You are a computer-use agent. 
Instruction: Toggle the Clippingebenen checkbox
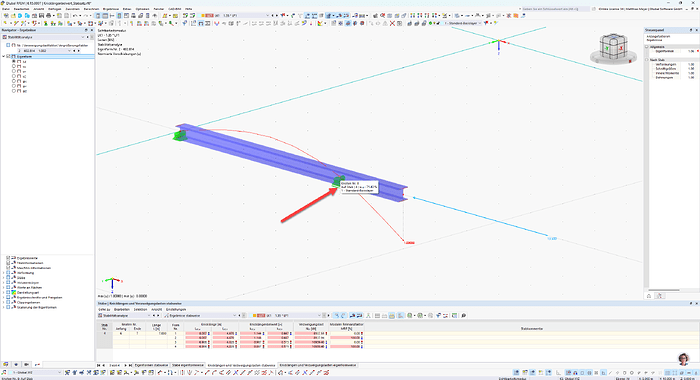[x=8, y=302]
